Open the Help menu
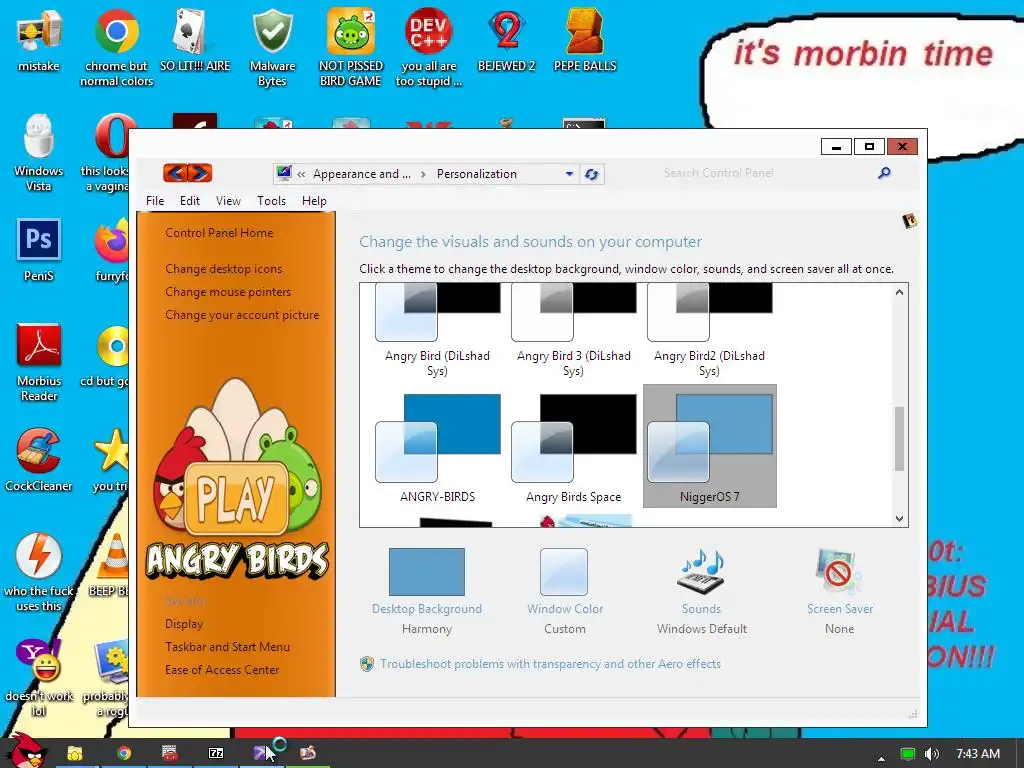Screen dimensions: 1024x768 (x=314, y=201)
